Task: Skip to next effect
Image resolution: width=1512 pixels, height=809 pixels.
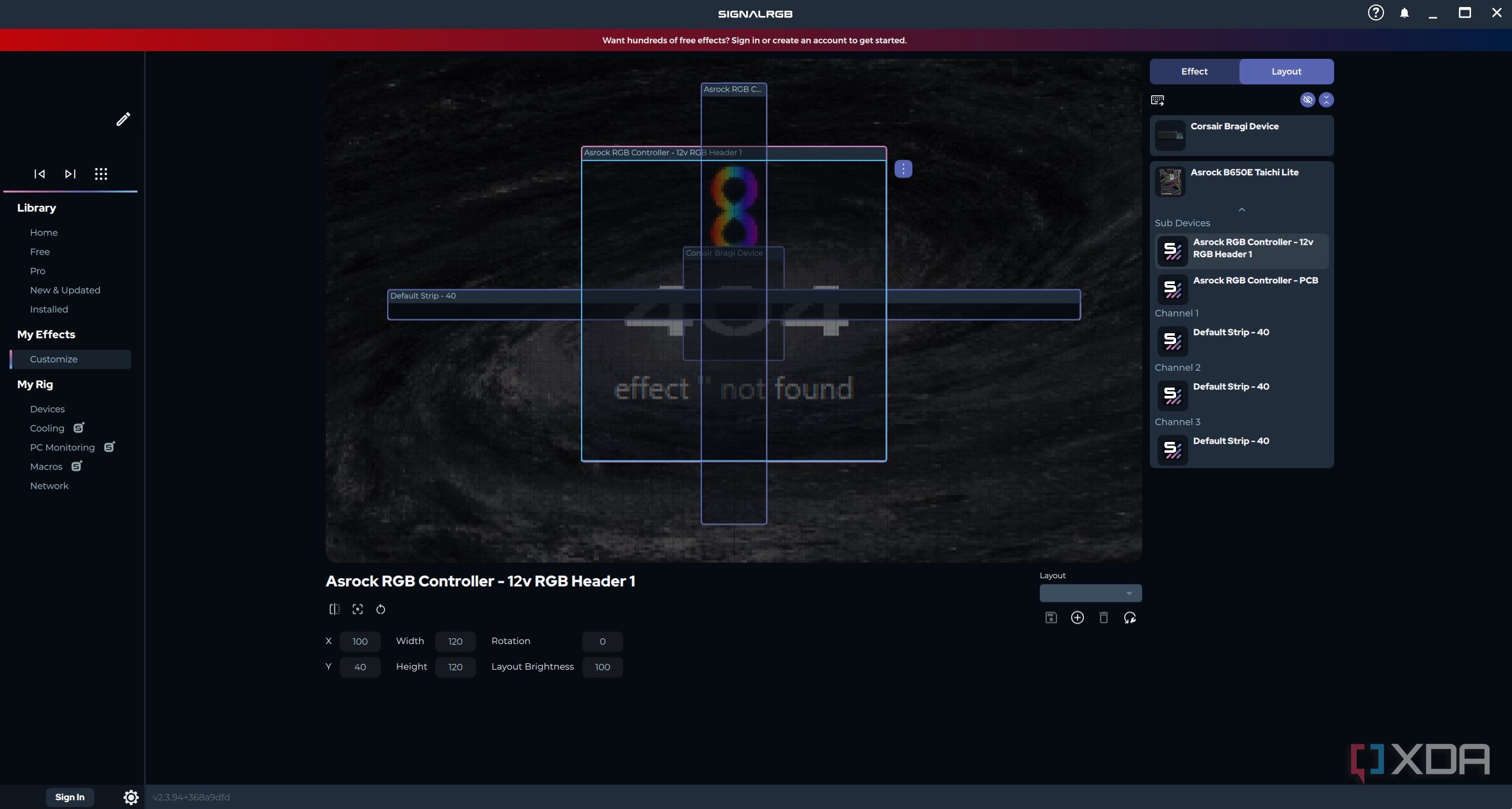Action: point(70,174)
